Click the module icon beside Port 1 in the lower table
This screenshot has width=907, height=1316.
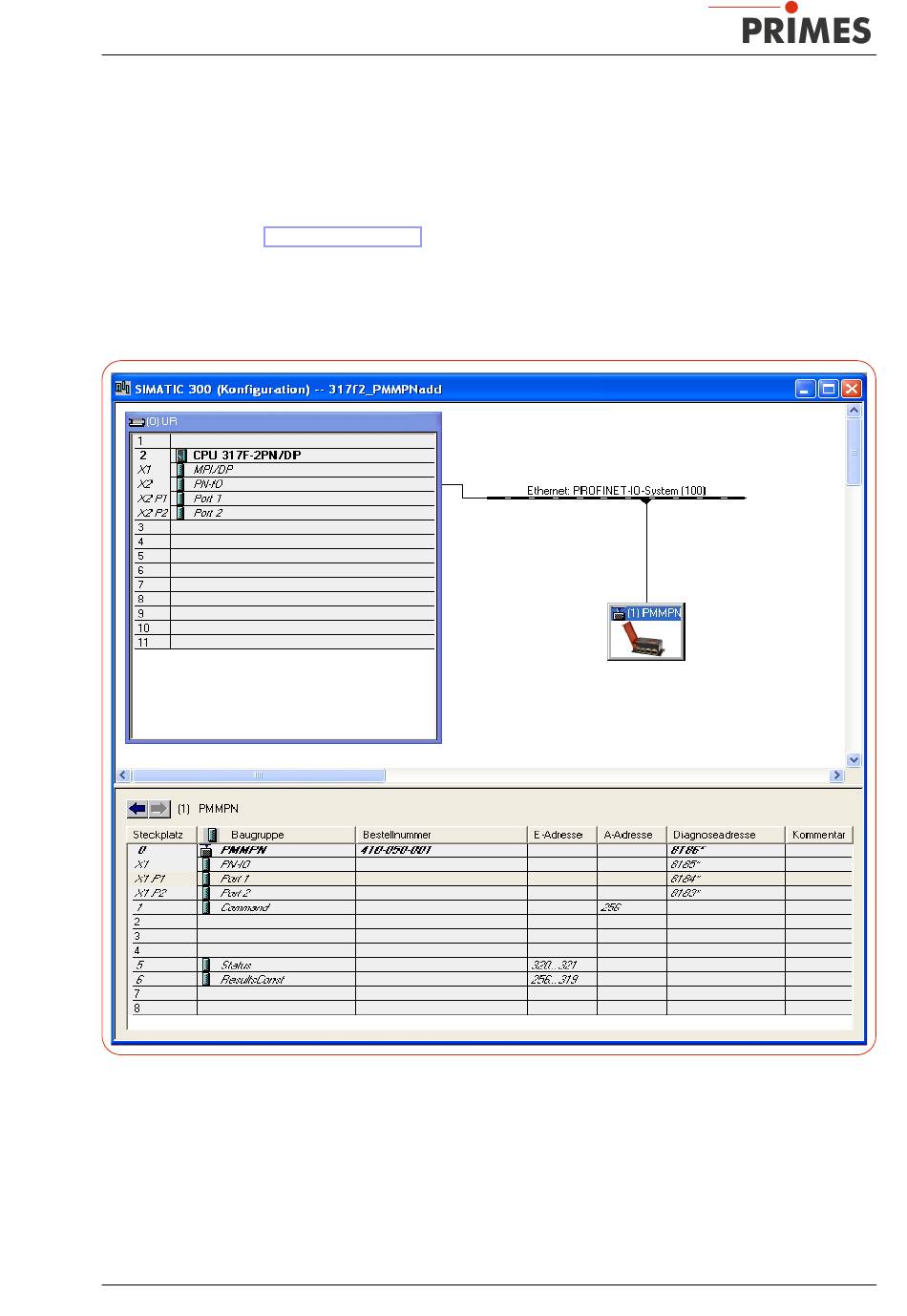tap(205, 878)
